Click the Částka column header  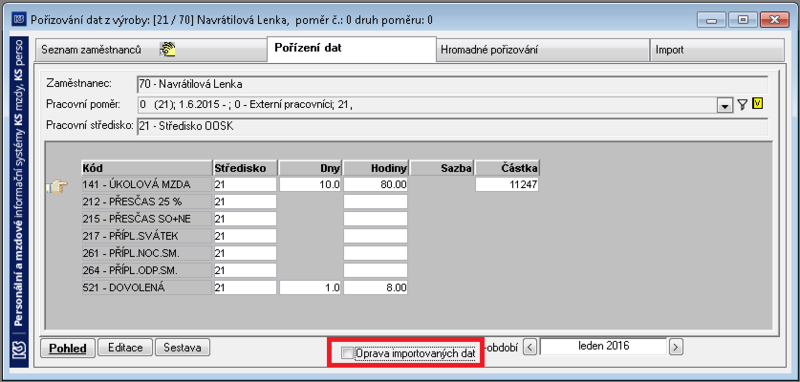click(x=507, y=168)
